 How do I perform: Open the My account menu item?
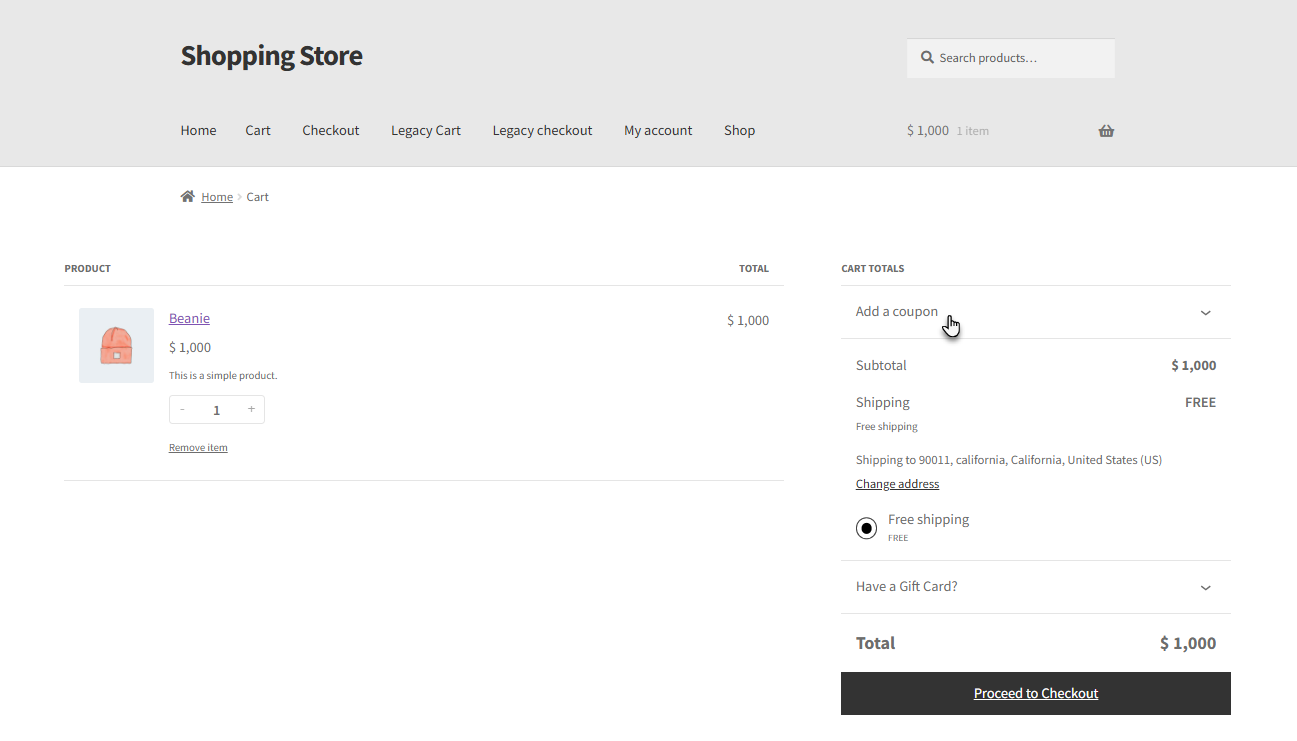(x=658, y=130)
